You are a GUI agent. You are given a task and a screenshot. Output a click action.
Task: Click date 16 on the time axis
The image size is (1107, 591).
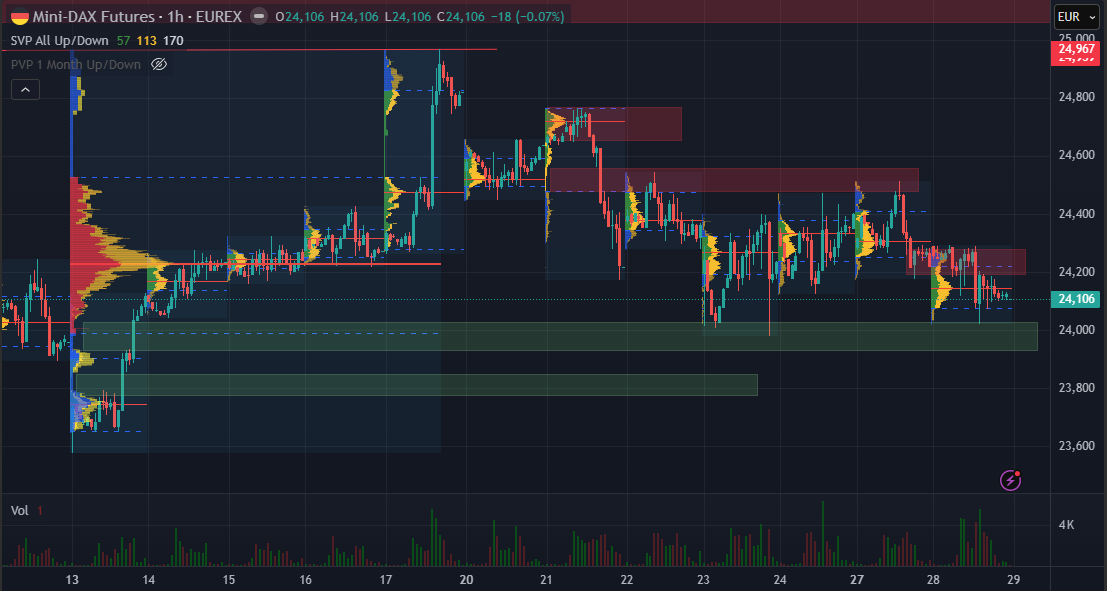306,579
